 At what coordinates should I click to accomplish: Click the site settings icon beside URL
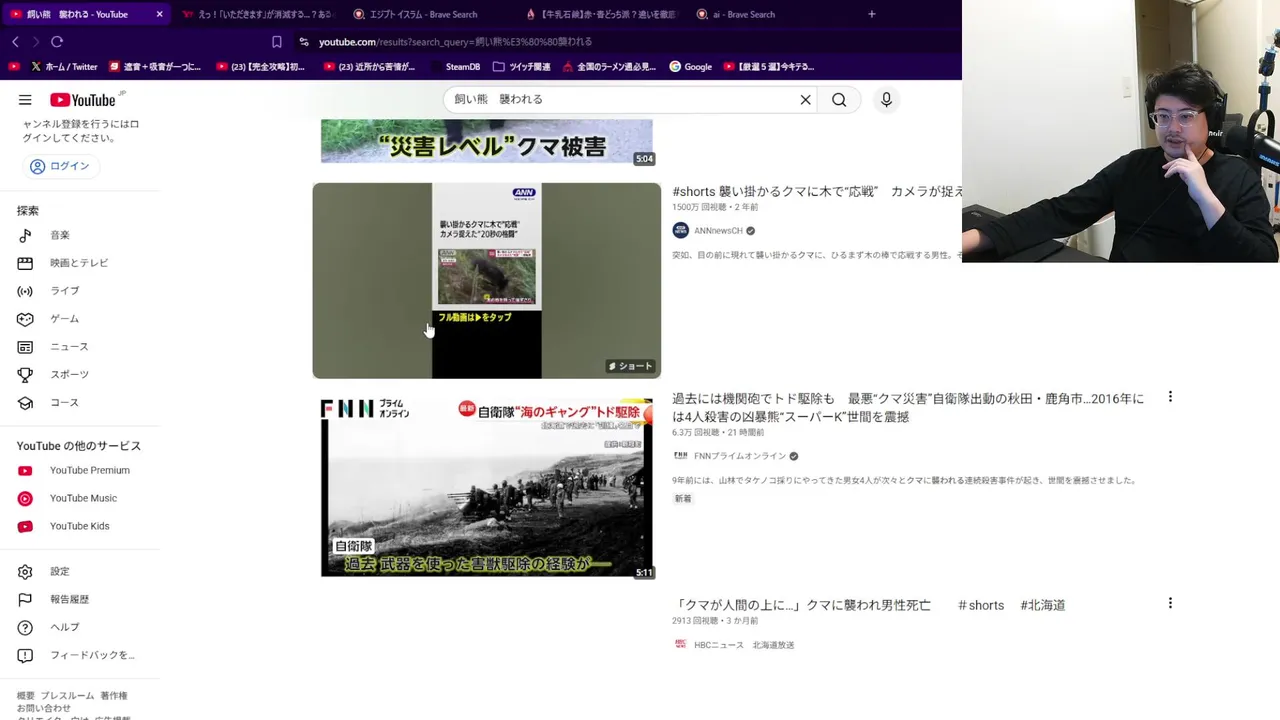[x=304, y=42]
